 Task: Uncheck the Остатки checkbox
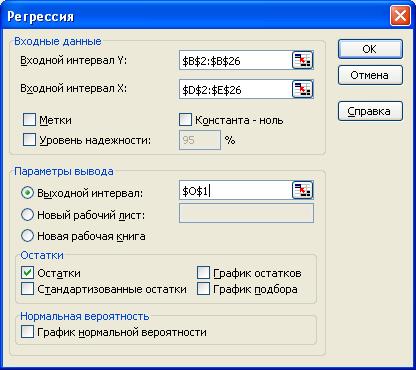coord(27,273)
